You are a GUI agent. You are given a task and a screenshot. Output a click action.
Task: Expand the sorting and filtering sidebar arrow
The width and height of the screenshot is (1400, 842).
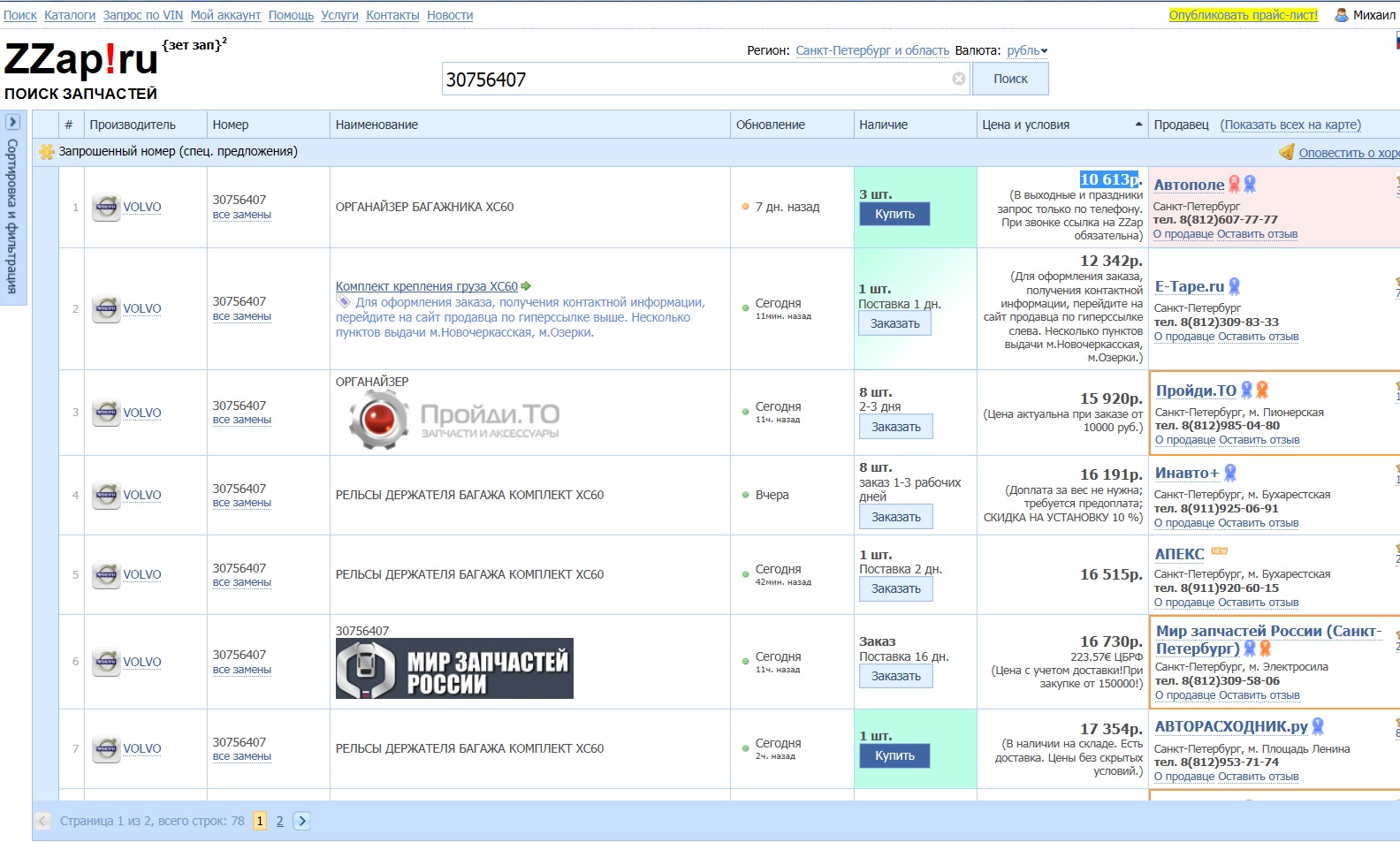click(13, 122)
